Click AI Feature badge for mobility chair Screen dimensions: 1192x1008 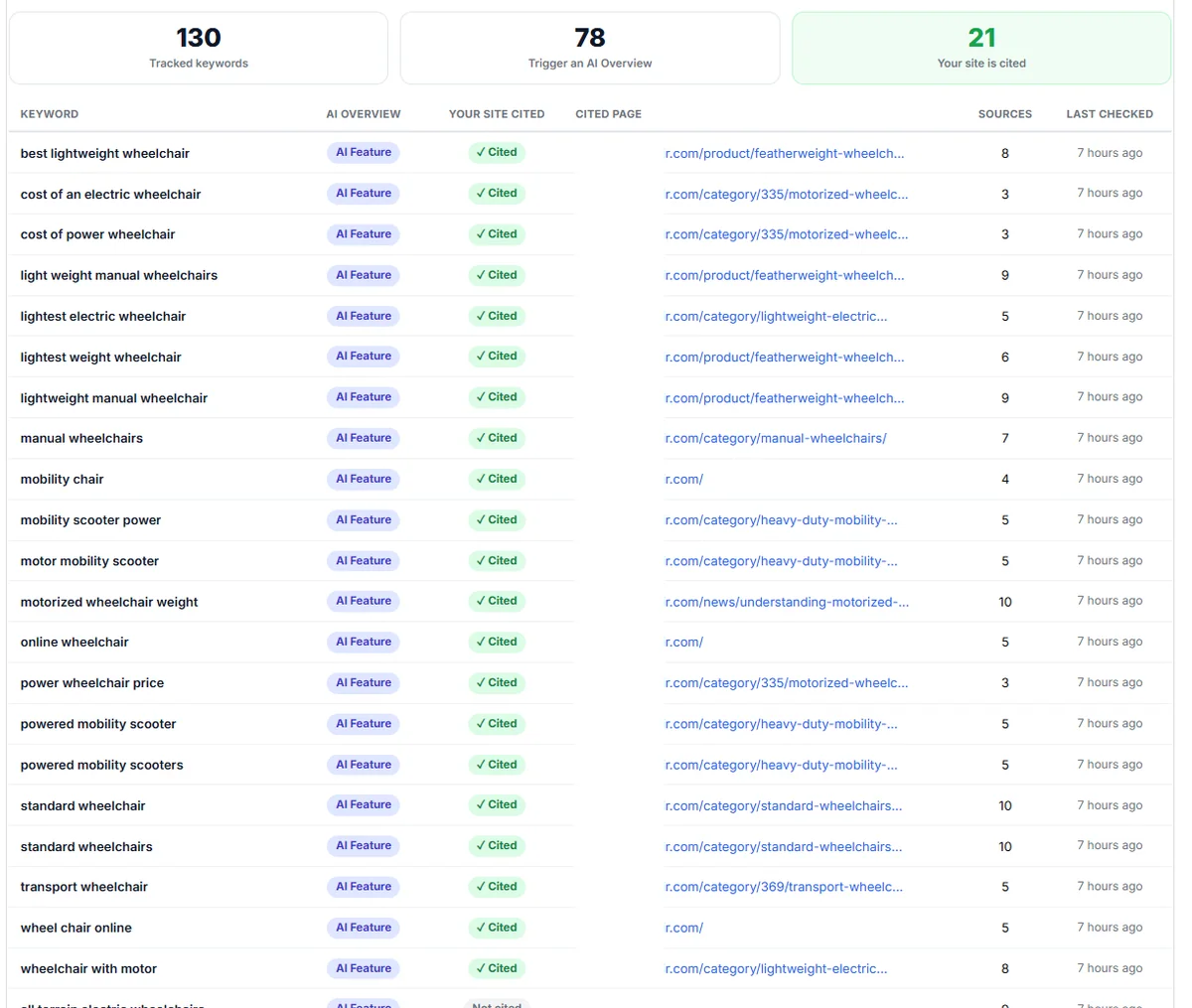click(363, 479)
